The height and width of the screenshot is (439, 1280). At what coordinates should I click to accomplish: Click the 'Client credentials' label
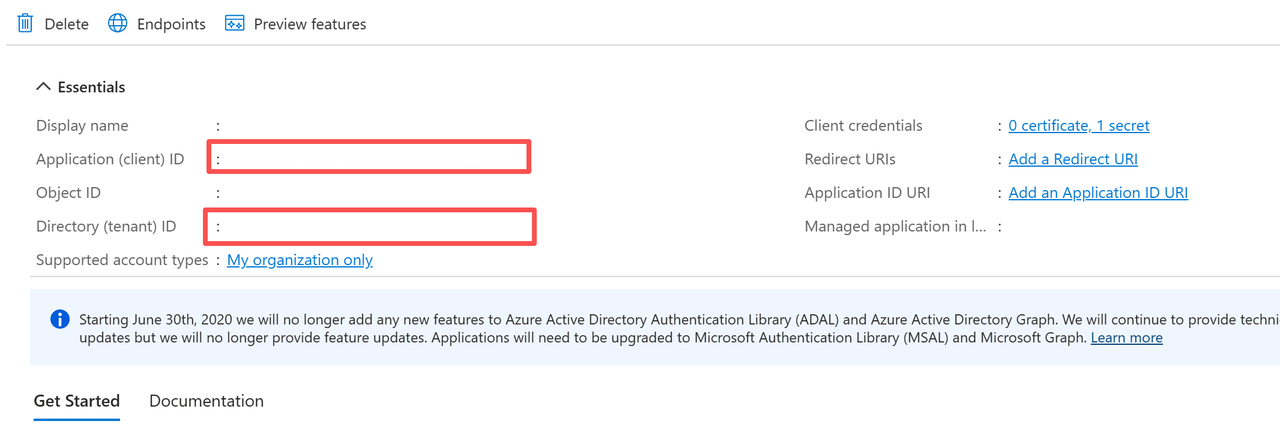click(863, 126)
